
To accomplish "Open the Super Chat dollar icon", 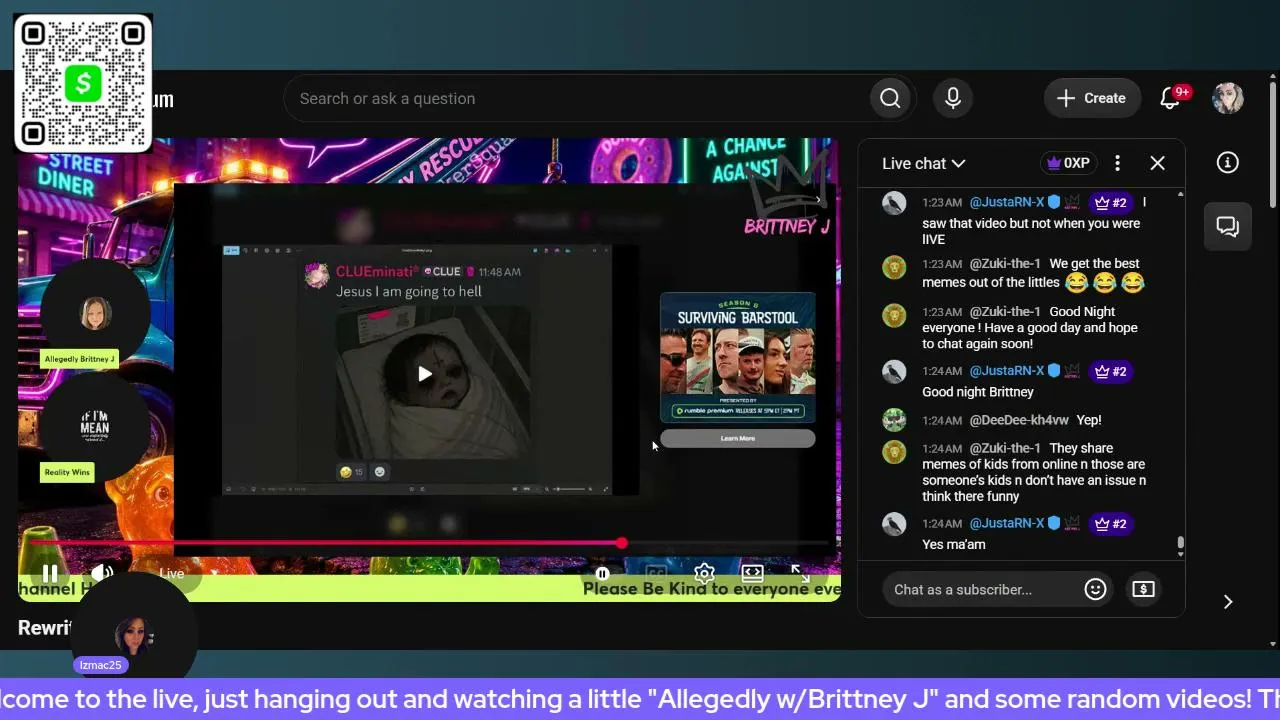I will click(x=1143, y=590).
